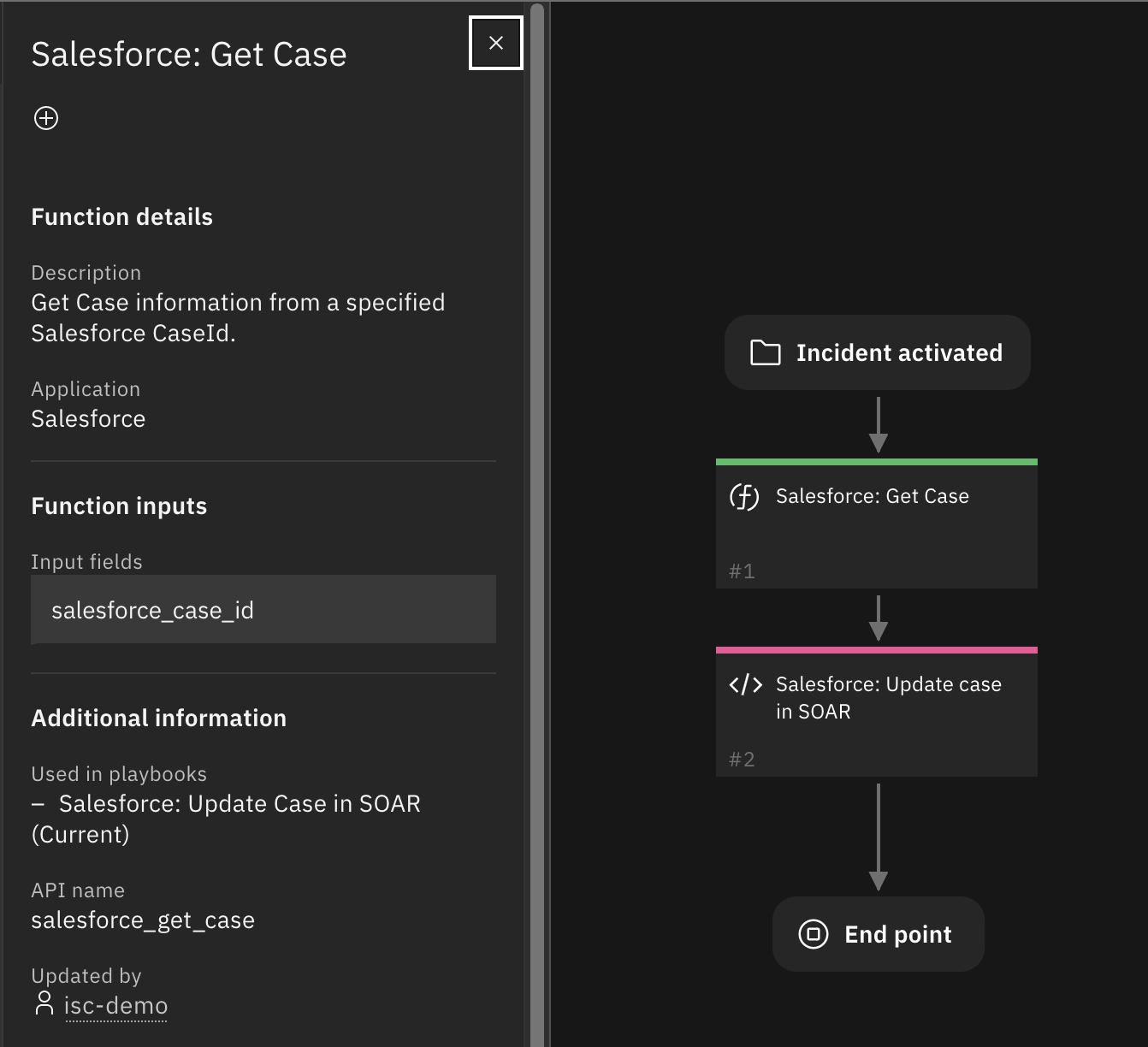Image resolution: width=1148 pixels, height=1047 pixels.
Task: Click the salesforce_get_case API name text
Action: [143, 920]
